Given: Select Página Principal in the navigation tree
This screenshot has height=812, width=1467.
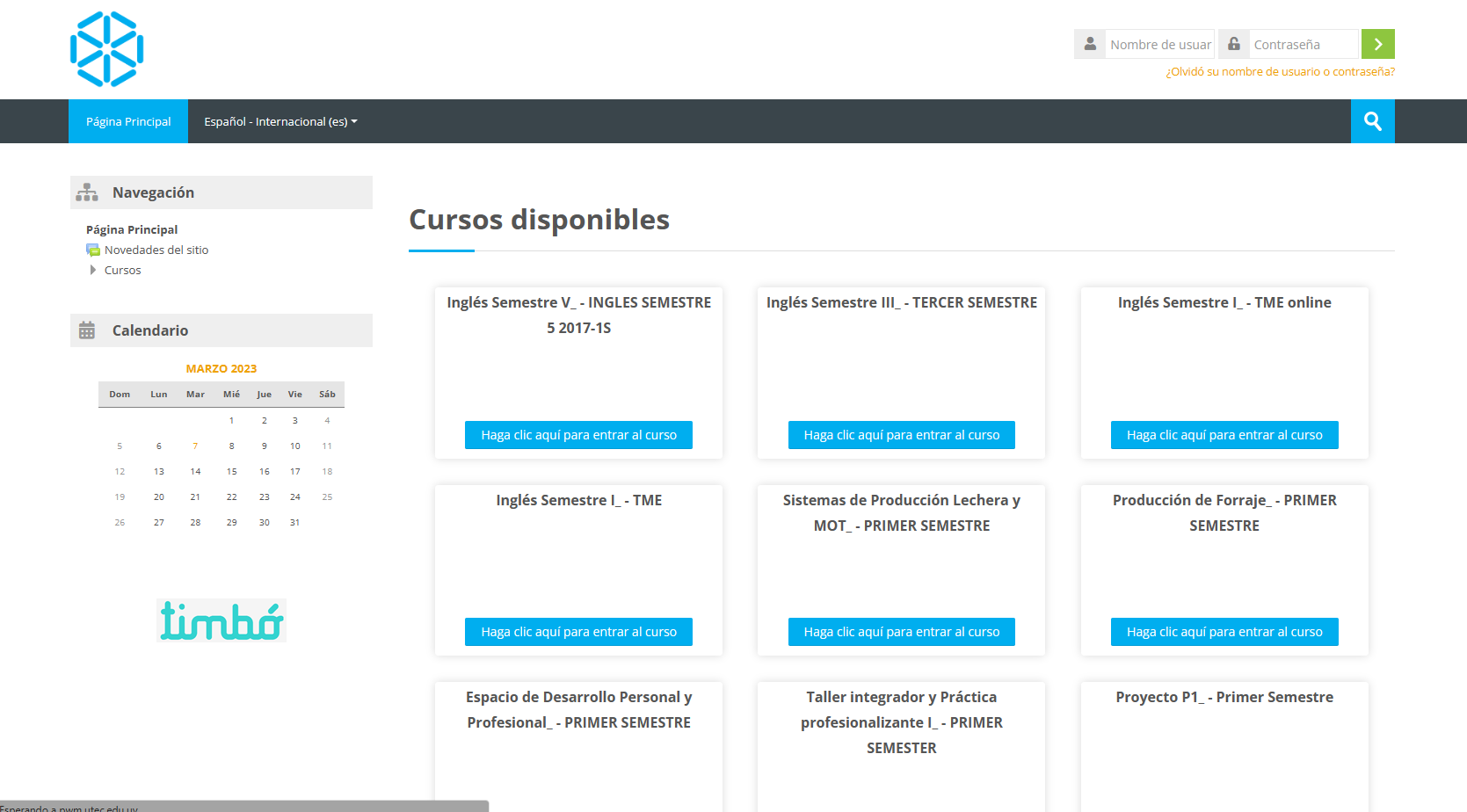Looking at the screenshot, I should click(x=132, y=230).
